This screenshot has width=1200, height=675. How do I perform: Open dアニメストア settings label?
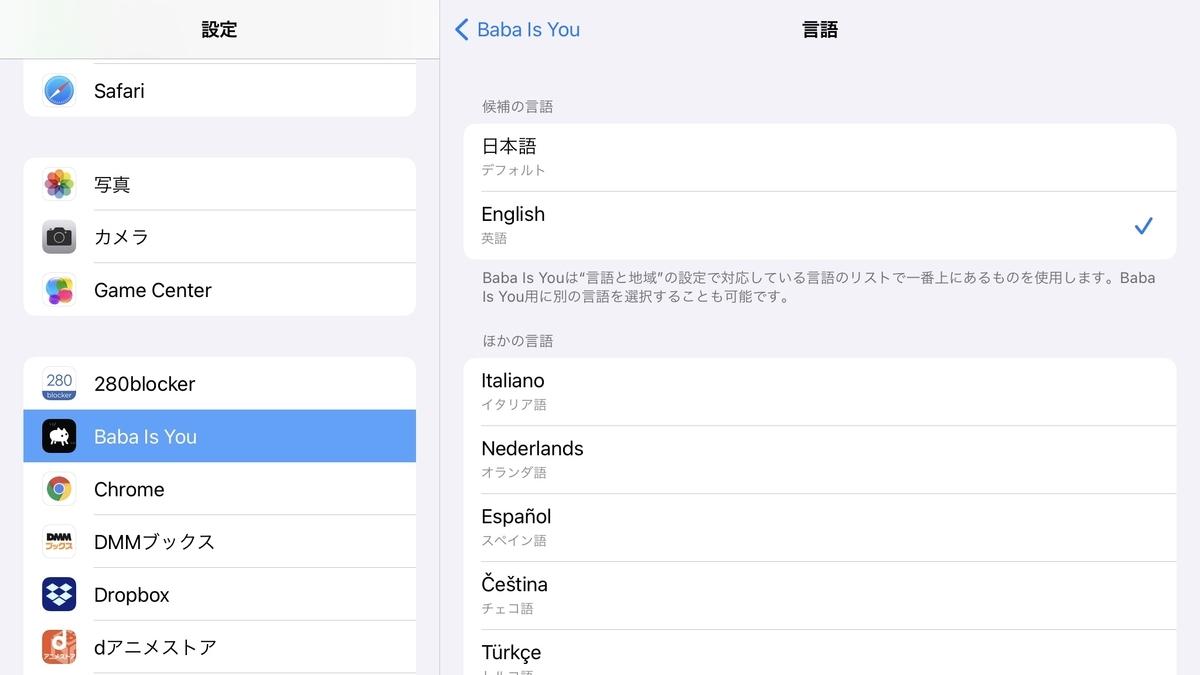click(x=155, y=647)
